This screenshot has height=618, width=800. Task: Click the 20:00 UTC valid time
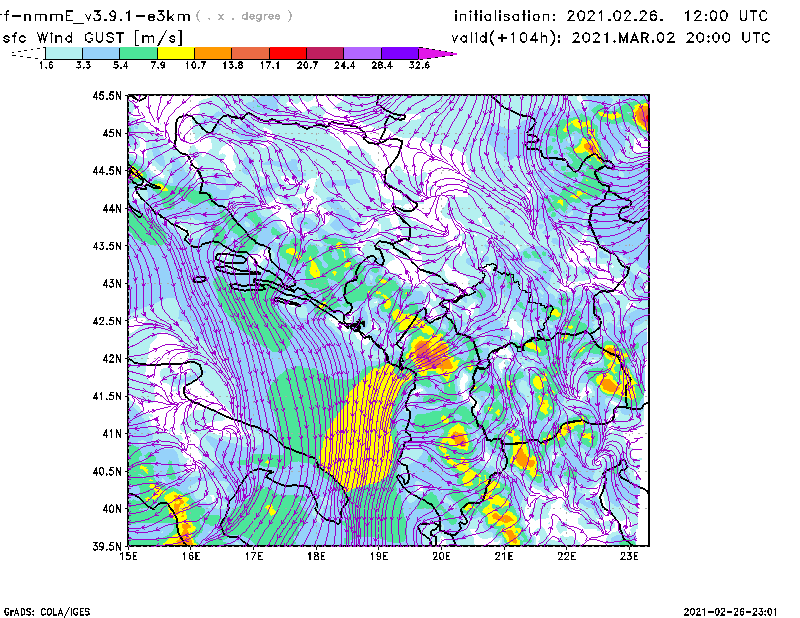point(728,38)
